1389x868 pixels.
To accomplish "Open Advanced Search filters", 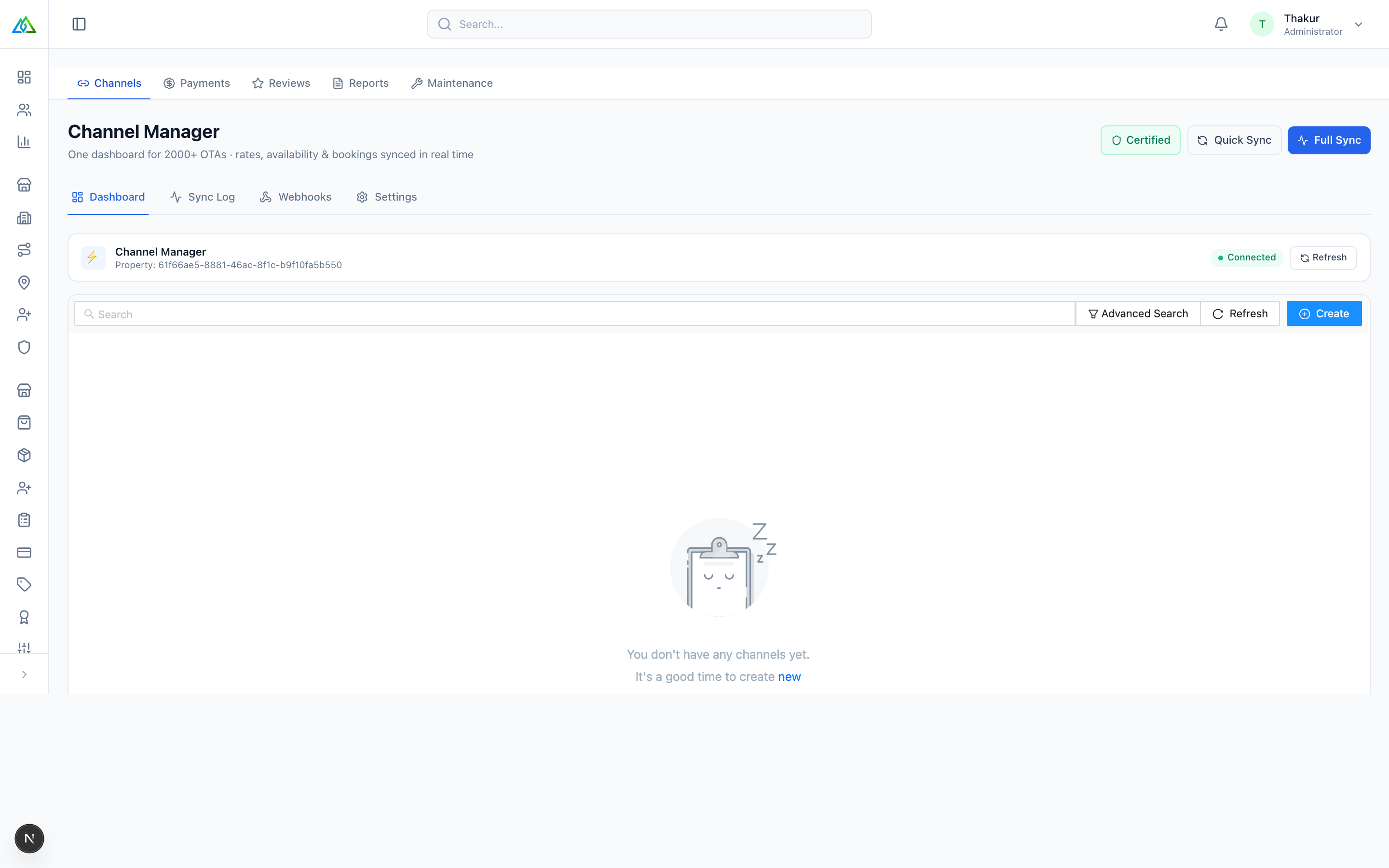I will (x=1138, y=313).
